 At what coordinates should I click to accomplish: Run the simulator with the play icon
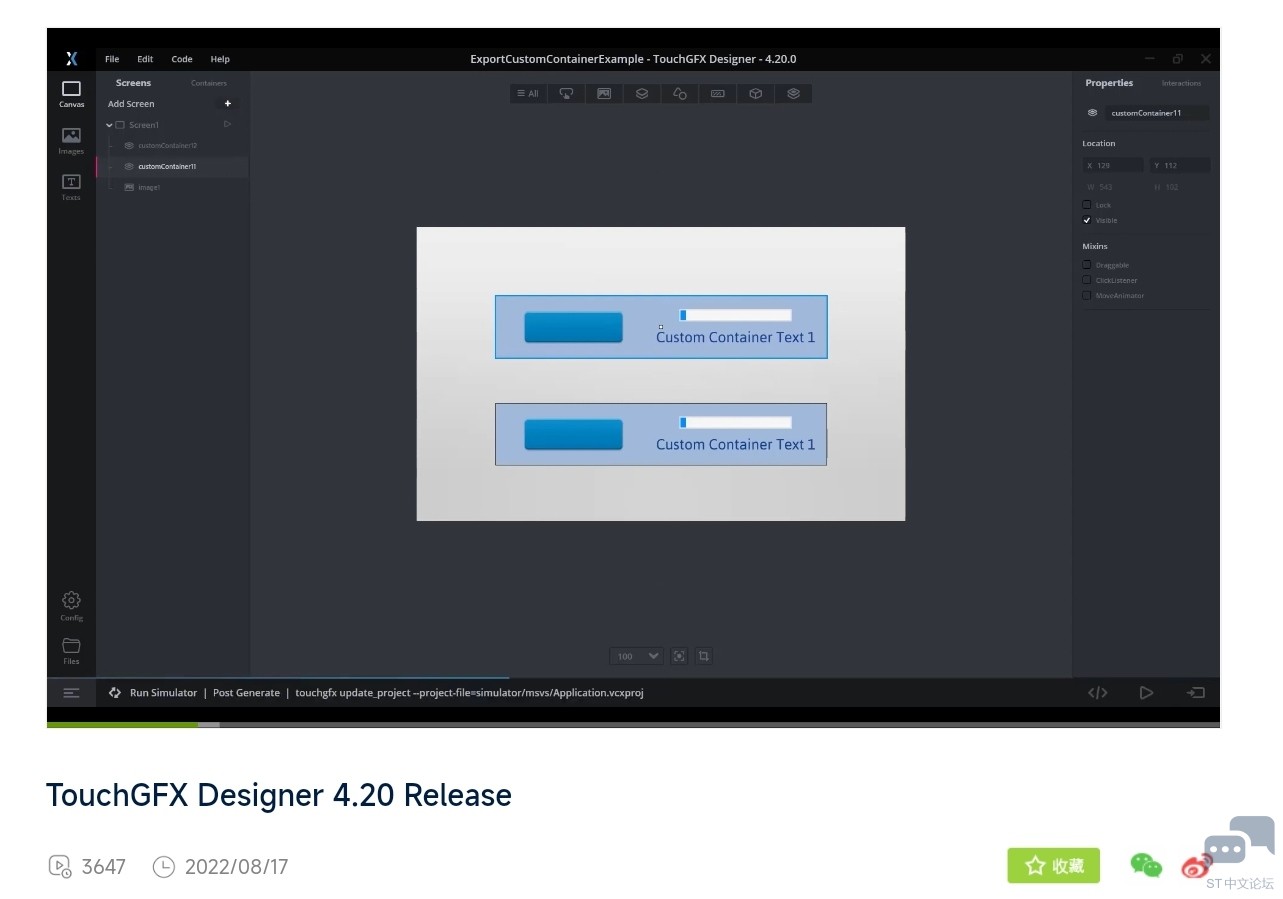[x=1147, y=693]
